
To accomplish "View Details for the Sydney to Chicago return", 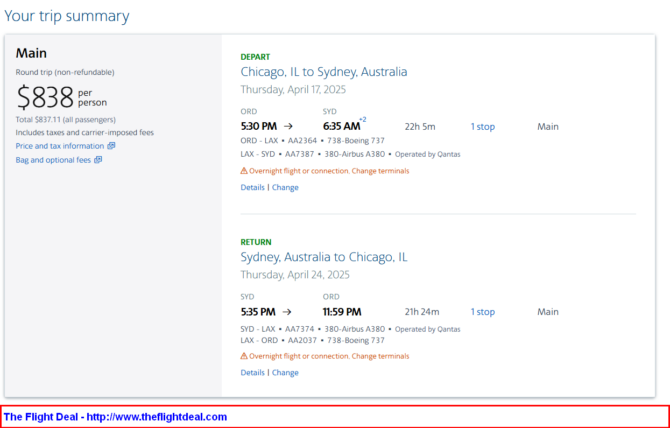I will pos(253,372).
